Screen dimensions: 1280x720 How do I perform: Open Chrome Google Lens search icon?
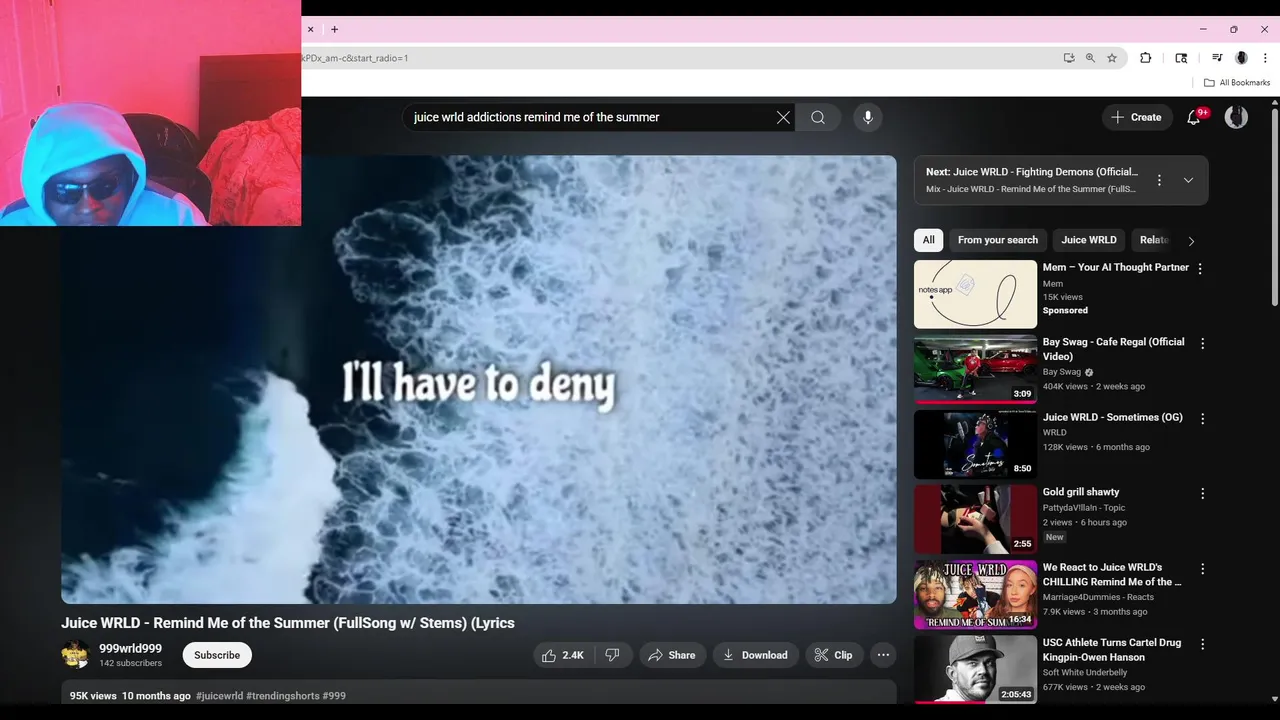tap(1181, 58)
